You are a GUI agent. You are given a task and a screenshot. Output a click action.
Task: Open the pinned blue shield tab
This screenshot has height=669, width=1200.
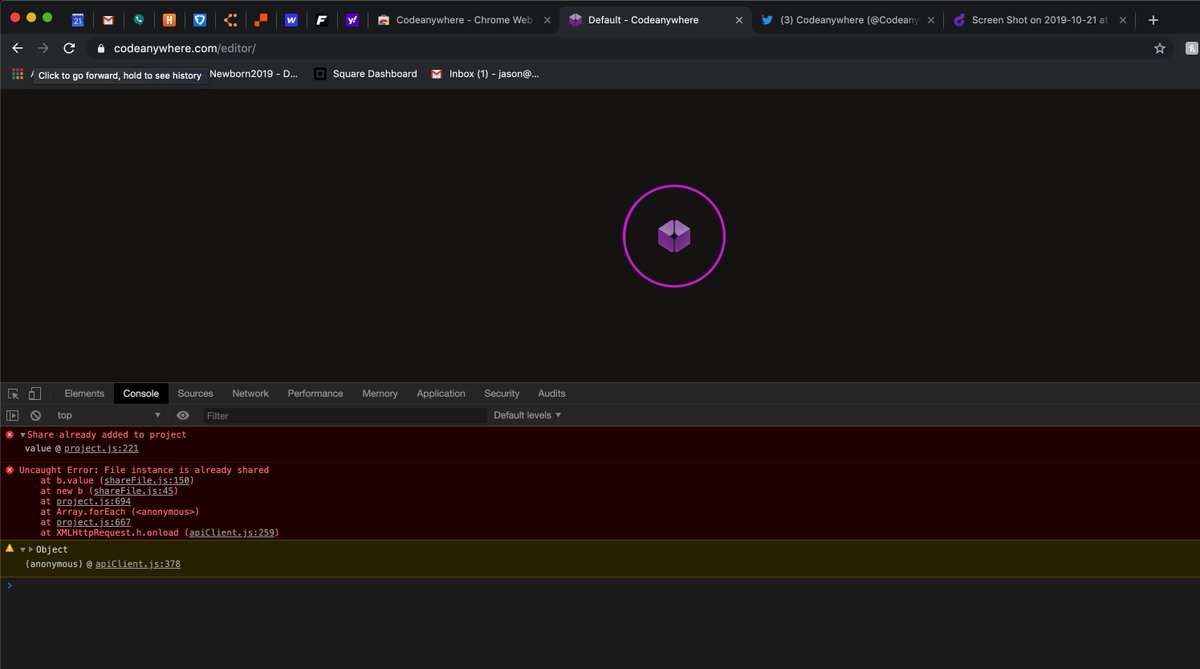pyautogui.click(x=199, y=19)
